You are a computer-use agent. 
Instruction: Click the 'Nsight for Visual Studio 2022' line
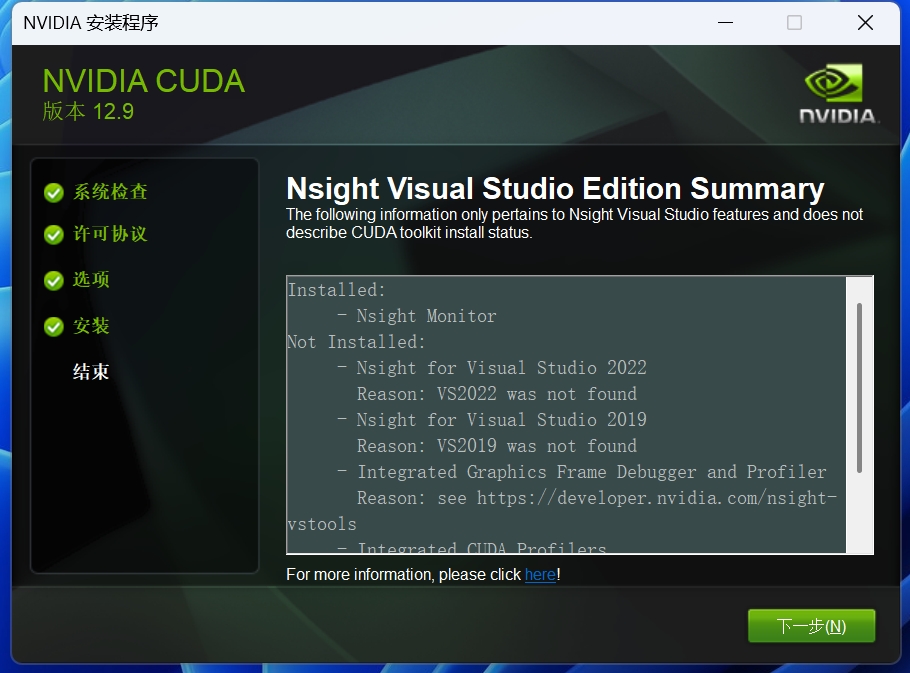(x=501, y=368)
